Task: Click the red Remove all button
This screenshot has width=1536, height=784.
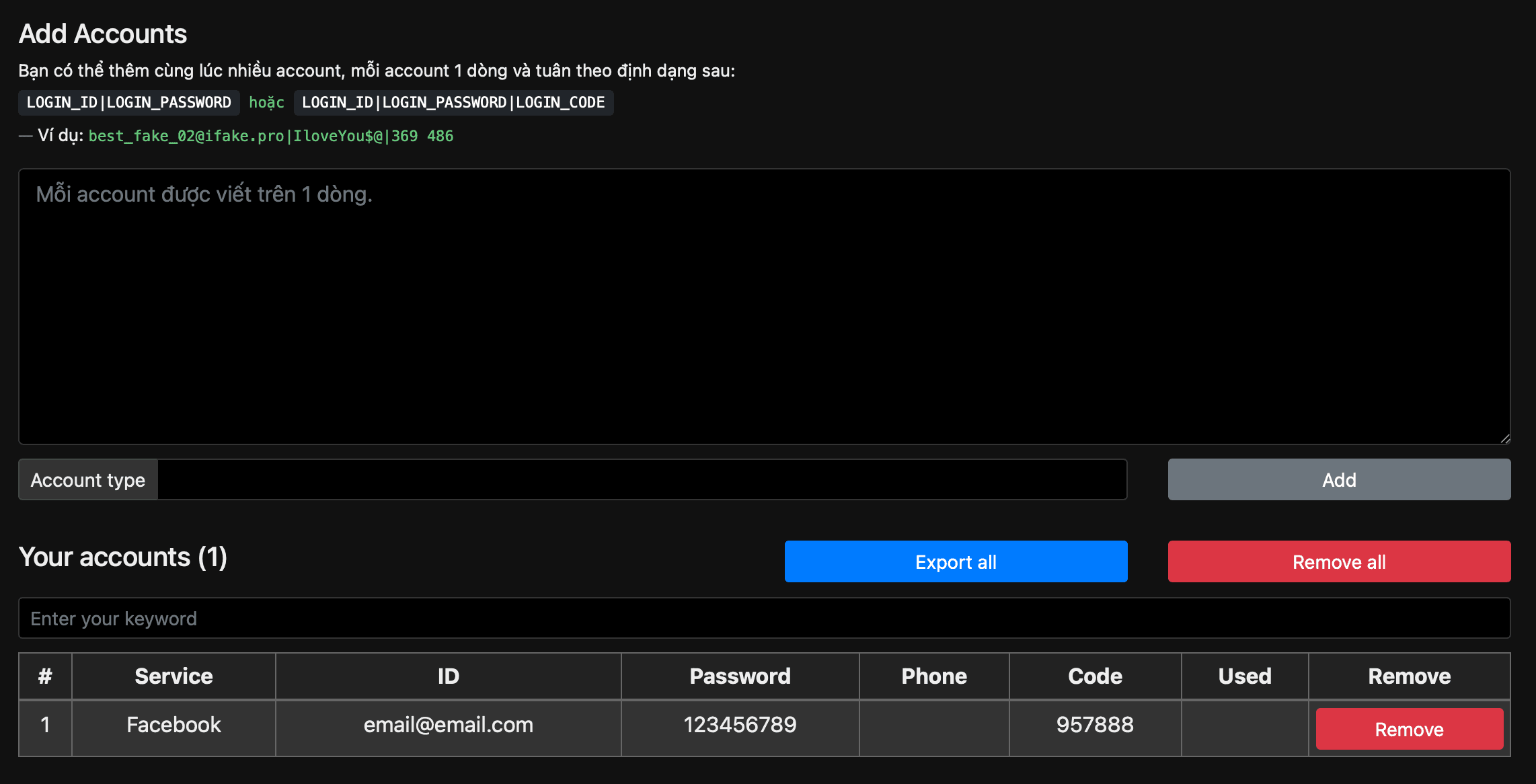Action: click(x=1338, y=561)
